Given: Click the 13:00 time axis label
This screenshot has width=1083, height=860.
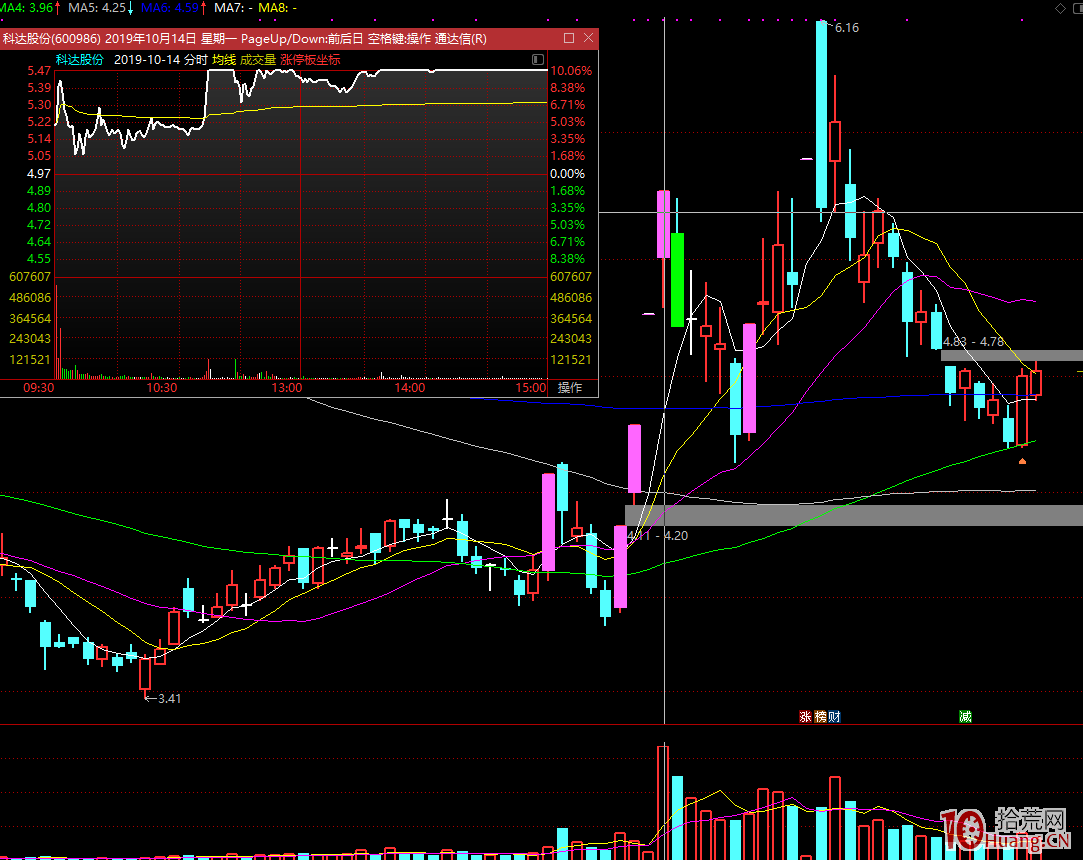Looking at the screenshot, I should pos(287,388).
